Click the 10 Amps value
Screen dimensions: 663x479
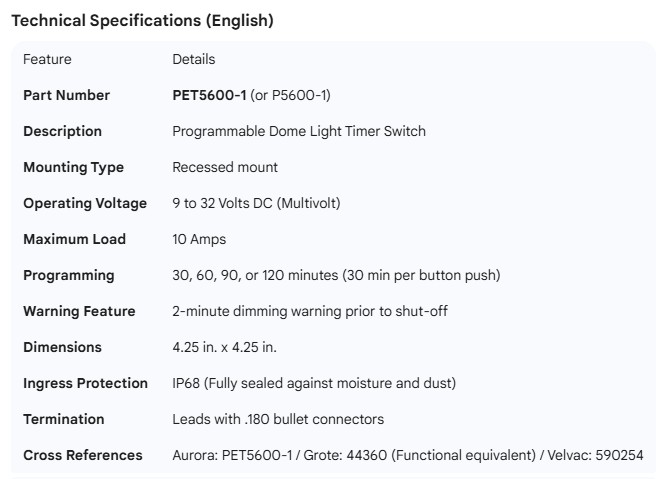(199, 239)
